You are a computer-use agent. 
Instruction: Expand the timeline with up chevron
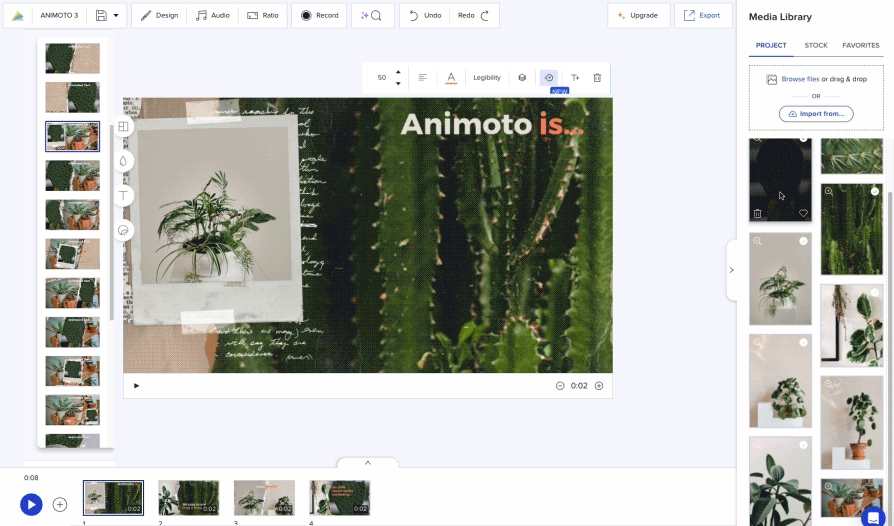(x=368, y=463)
